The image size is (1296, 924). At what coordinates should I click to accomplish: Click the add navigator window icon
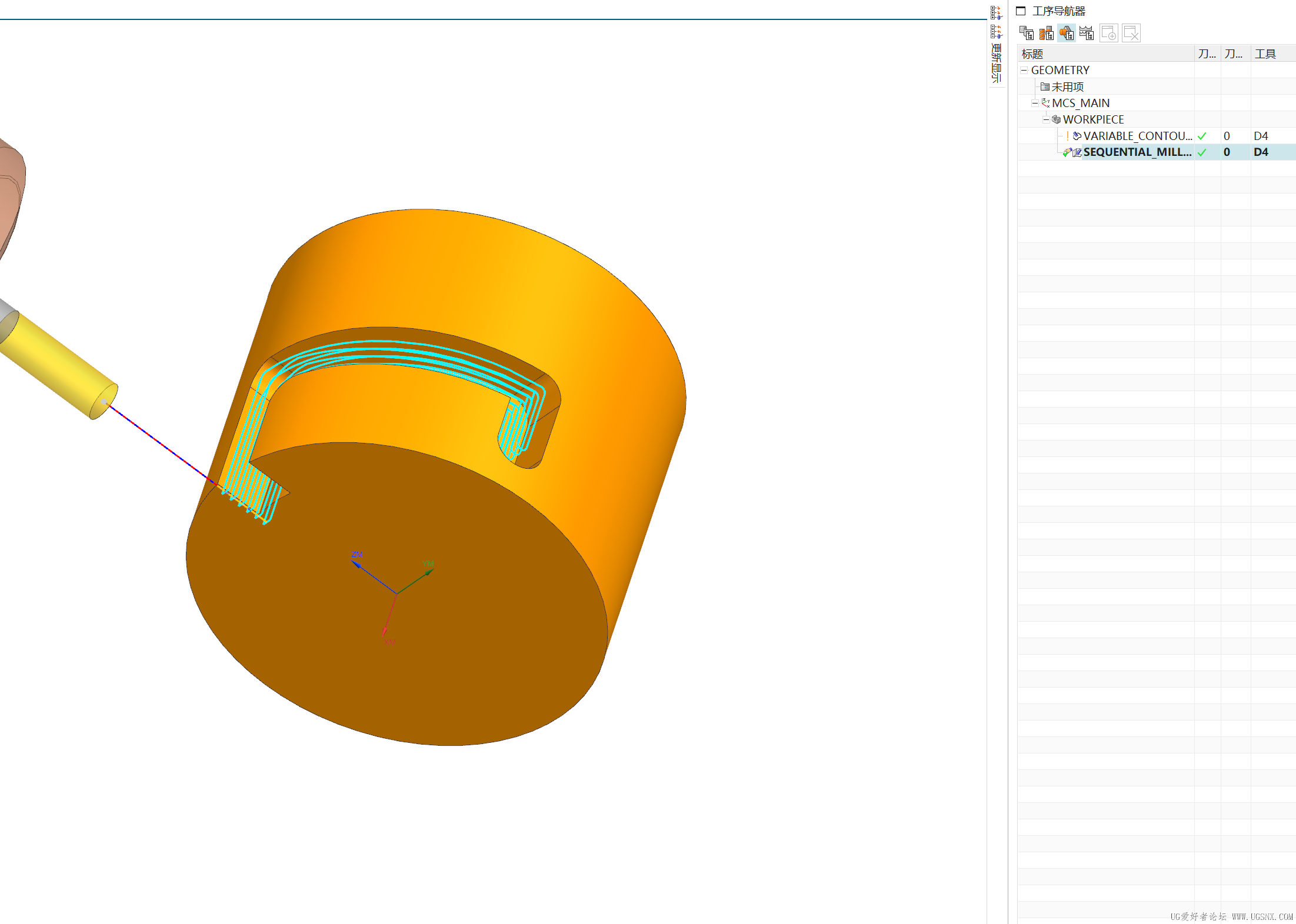tap(1109, 33)
